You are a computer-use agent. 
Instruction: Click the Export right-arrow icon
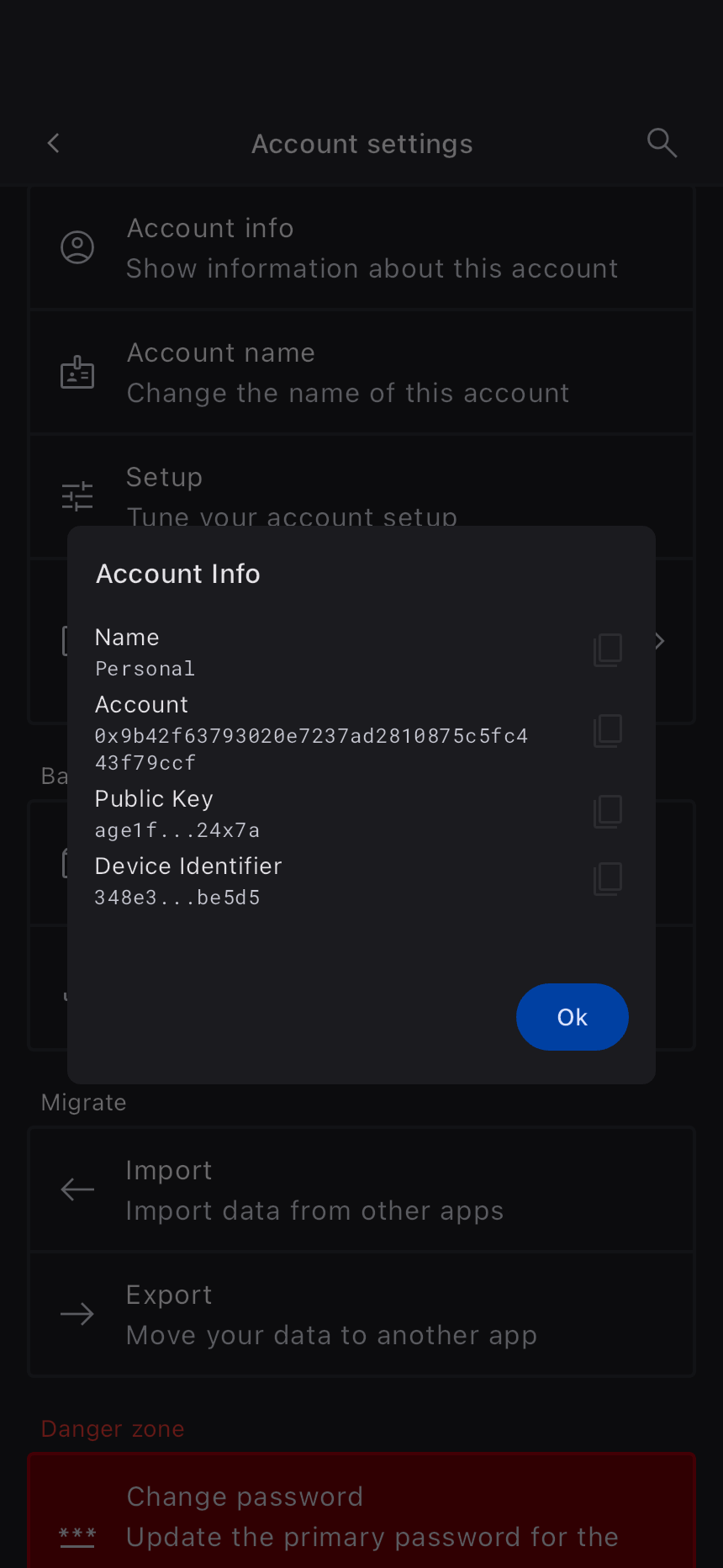pos(77,1314)
